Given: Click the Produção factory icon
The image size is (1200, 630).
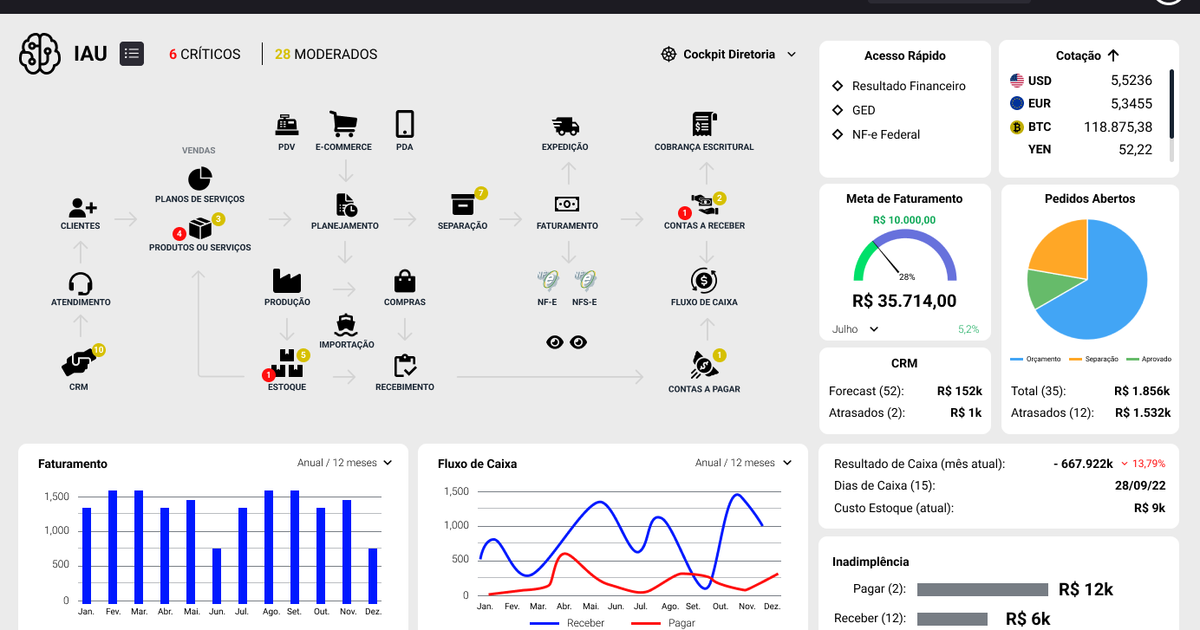Looking at the screenshot, I should coord(287,281).
